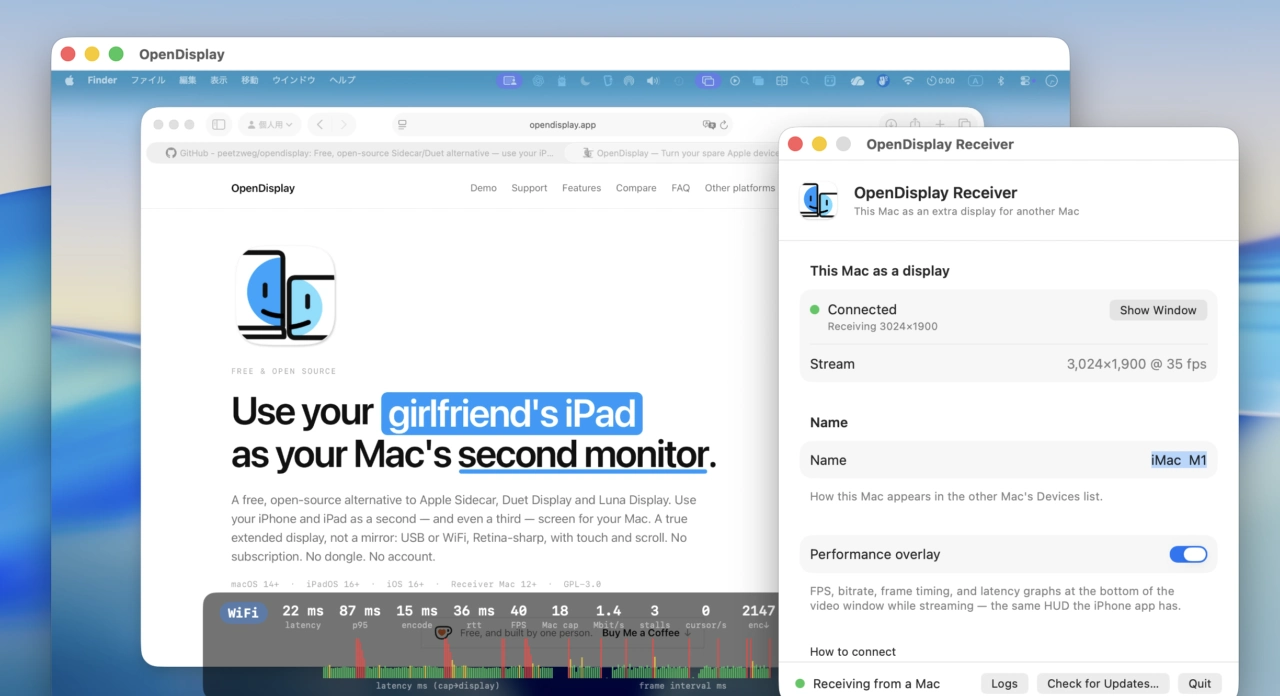The height and width of the screenshot is (696, 1280).
Task: Click Check for Updates... button
Action: point(1103,684)
